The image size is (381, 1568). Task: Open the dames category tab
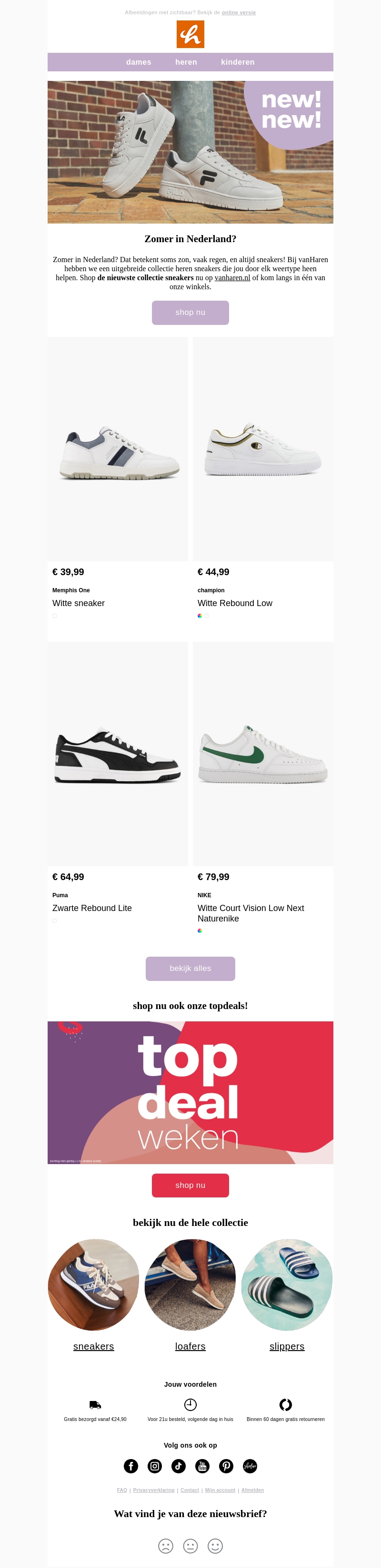[x=139, y=62]
